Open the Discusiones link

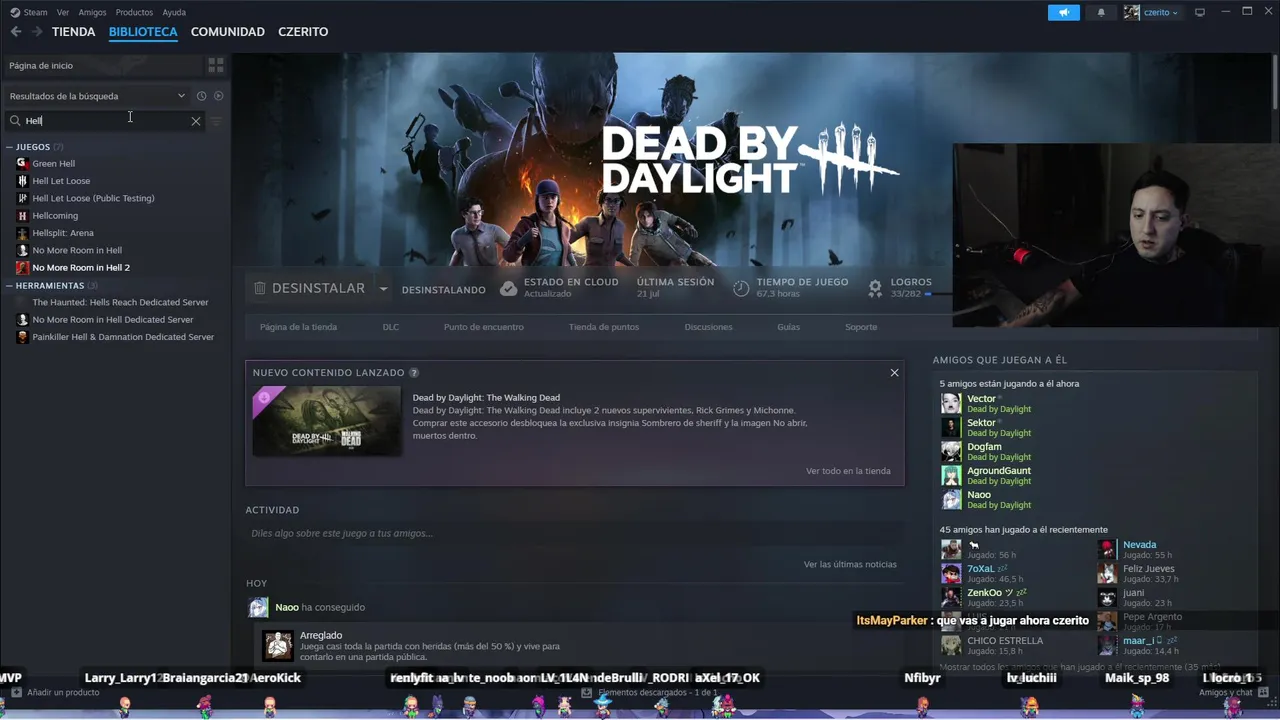click(x=708, y=327)
